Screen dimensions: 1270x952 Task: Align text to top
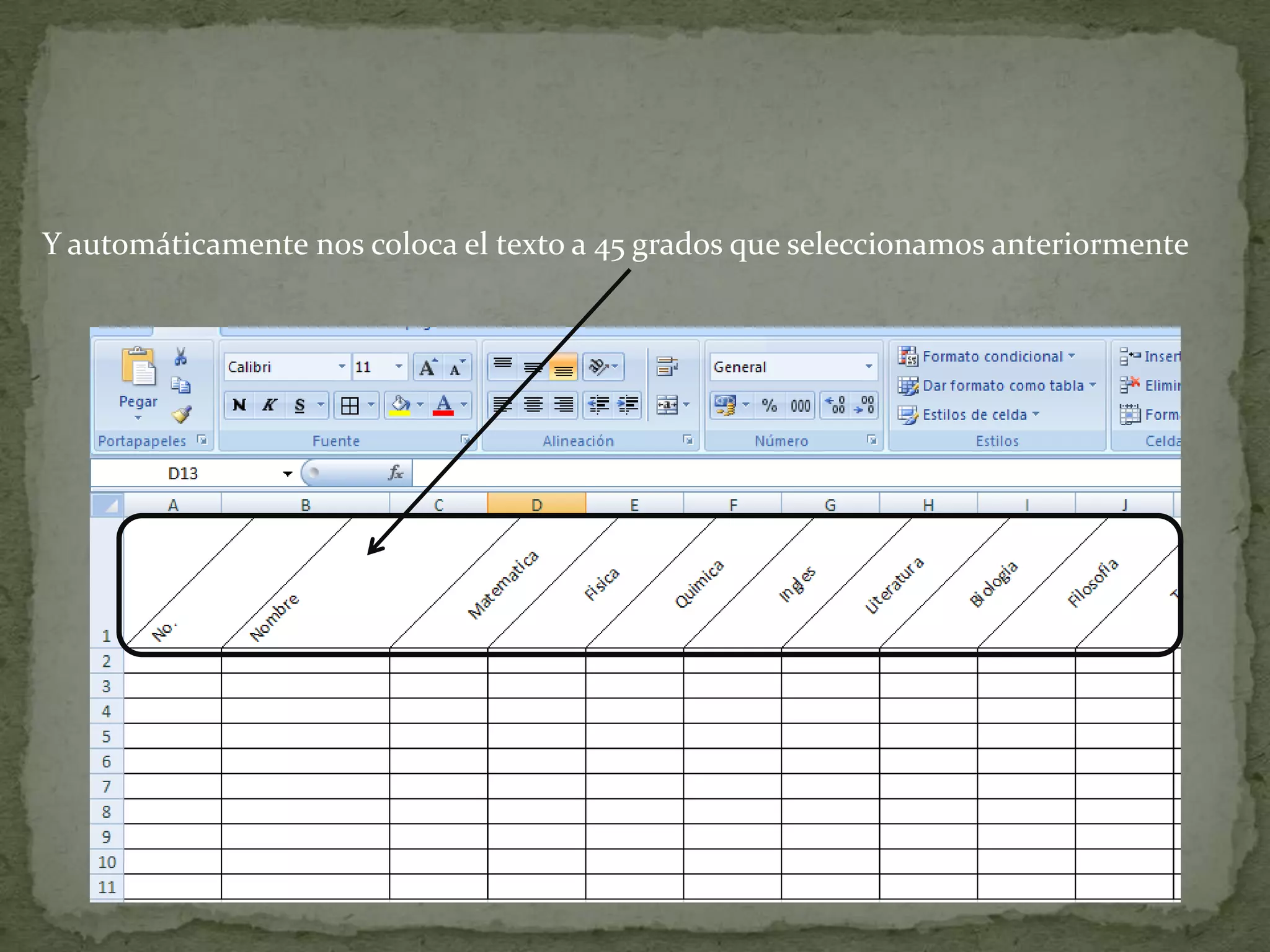point(503,366)
